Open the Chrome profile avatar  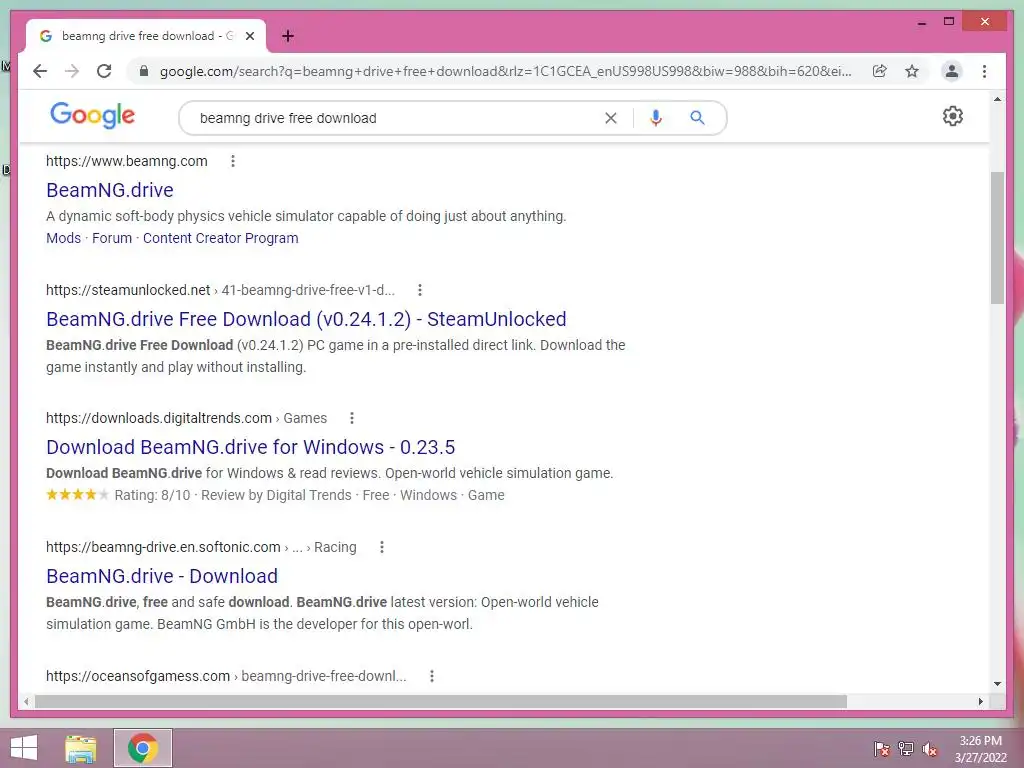(952, 71)
